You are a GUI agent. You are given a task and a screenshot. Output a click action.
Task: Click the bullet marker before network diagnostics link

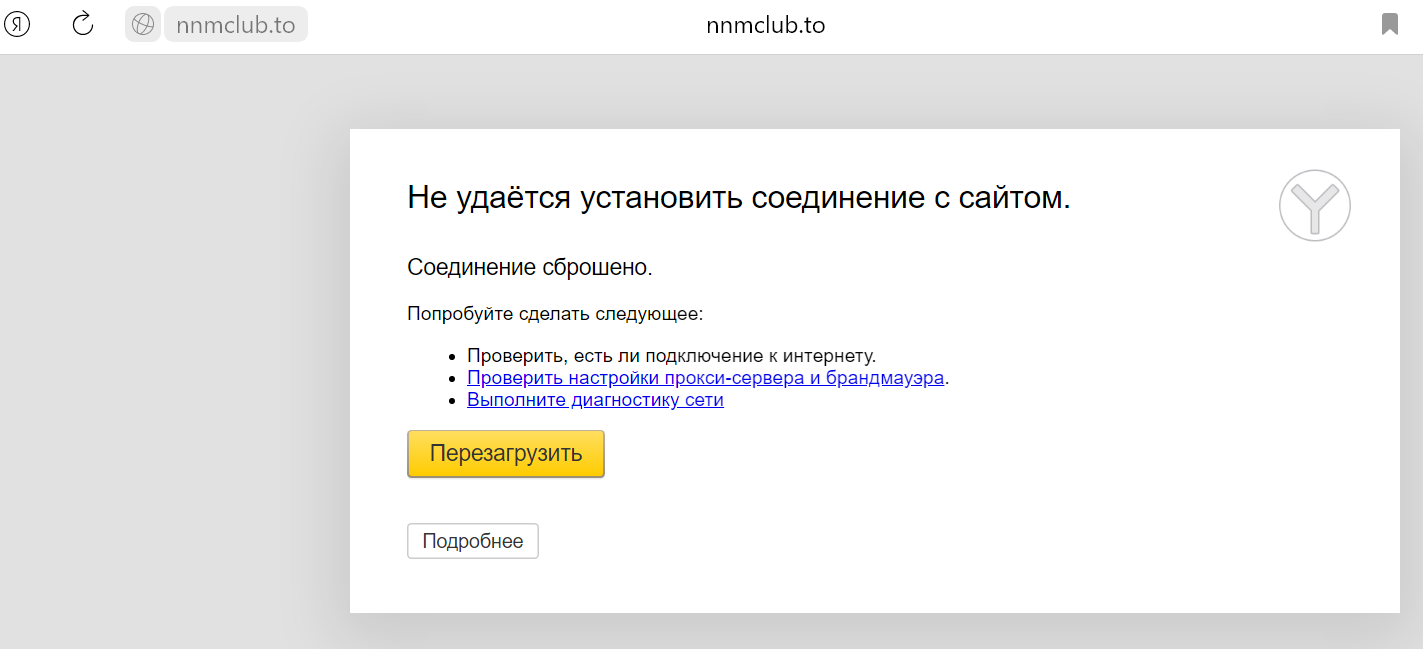[452, 401]
